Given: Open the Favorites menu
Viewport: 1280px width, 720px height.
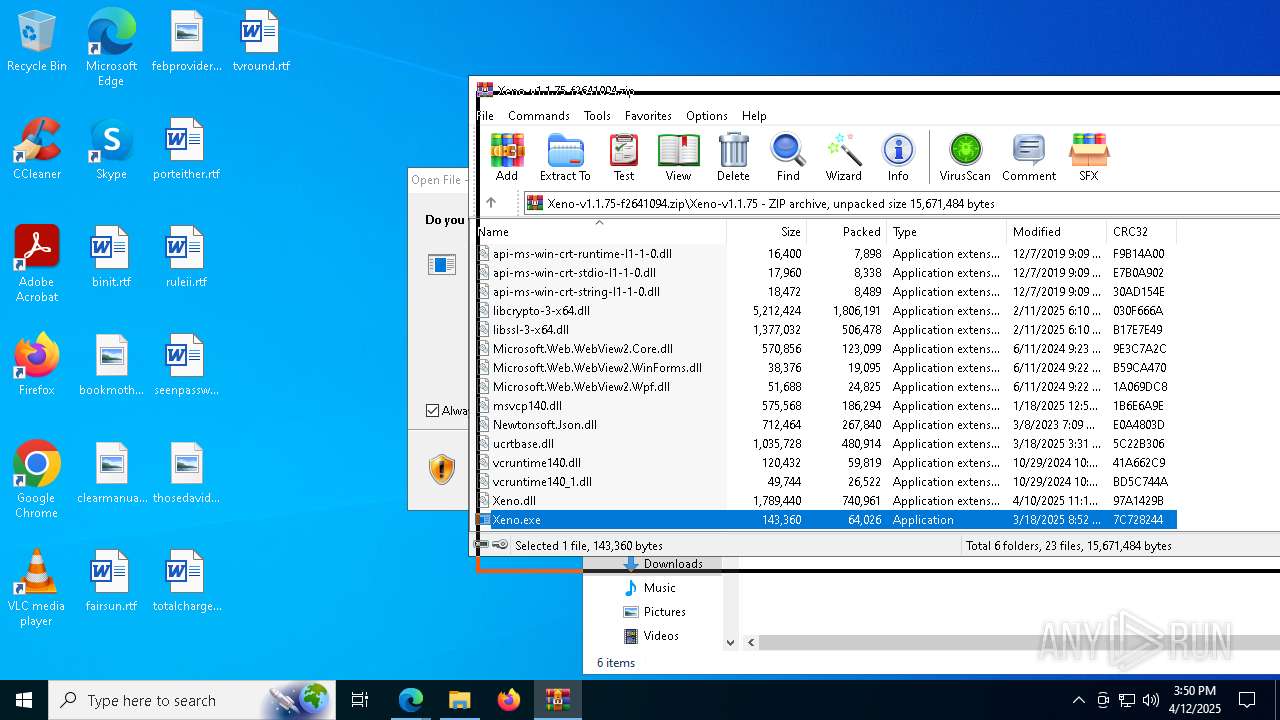Looking at the screenshot, I should coord(648,116).
